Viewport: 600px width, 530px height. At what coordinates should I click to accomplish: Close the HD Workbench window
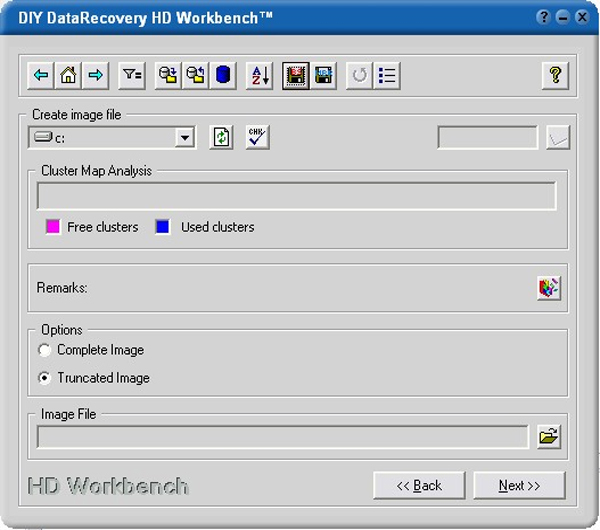point(582,17)
